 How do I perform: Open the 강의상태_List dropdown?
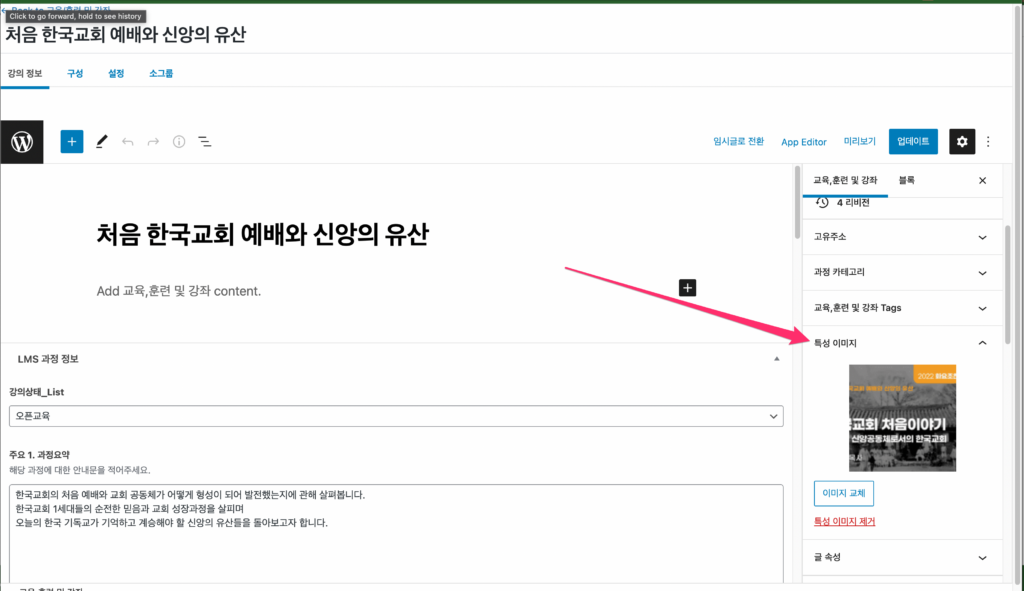(x=396, y=416)
